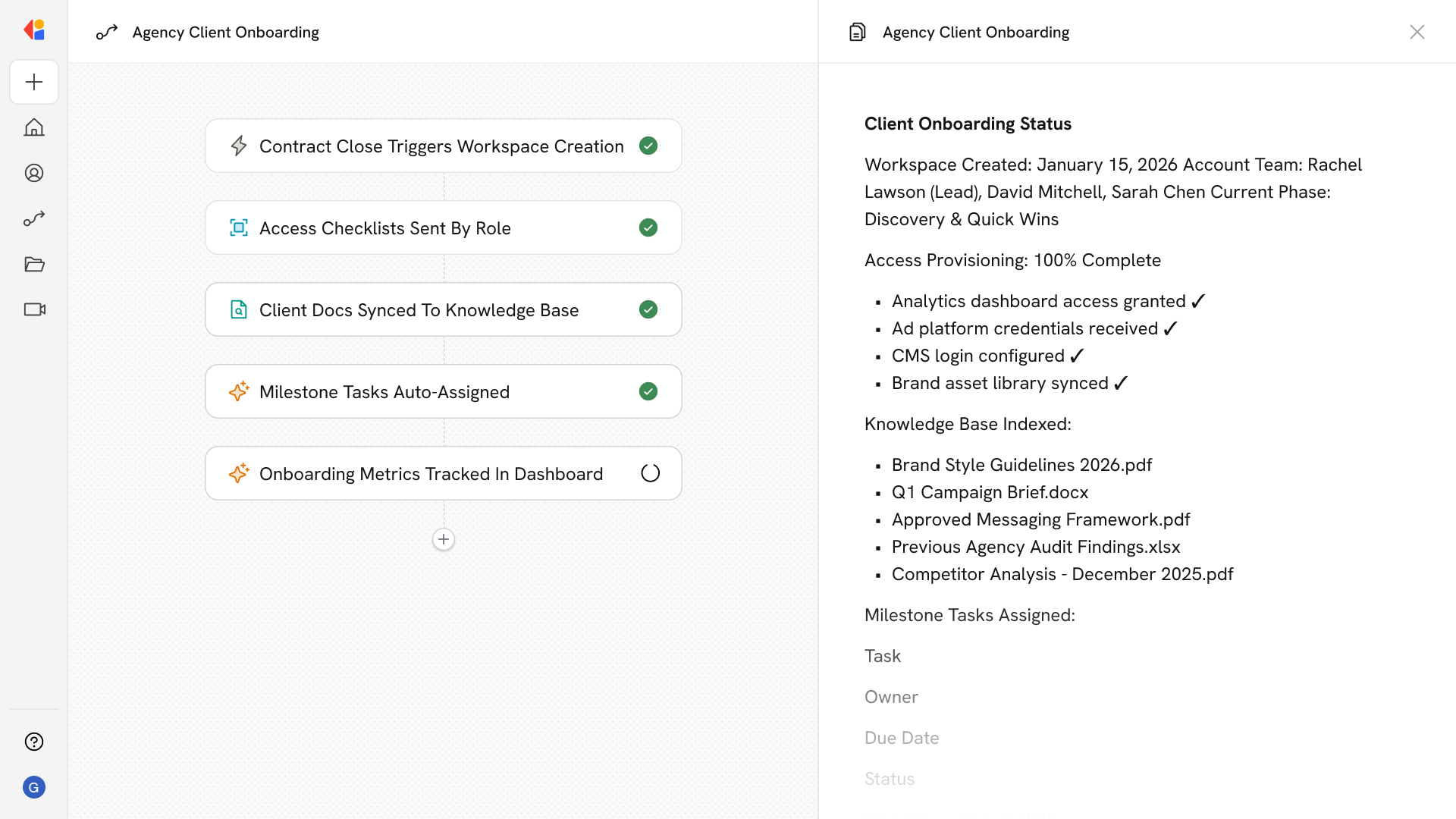Click green checkmark on Contract Close step
Viewport: 1456px width, 819px height.
[x=648, y=146]
